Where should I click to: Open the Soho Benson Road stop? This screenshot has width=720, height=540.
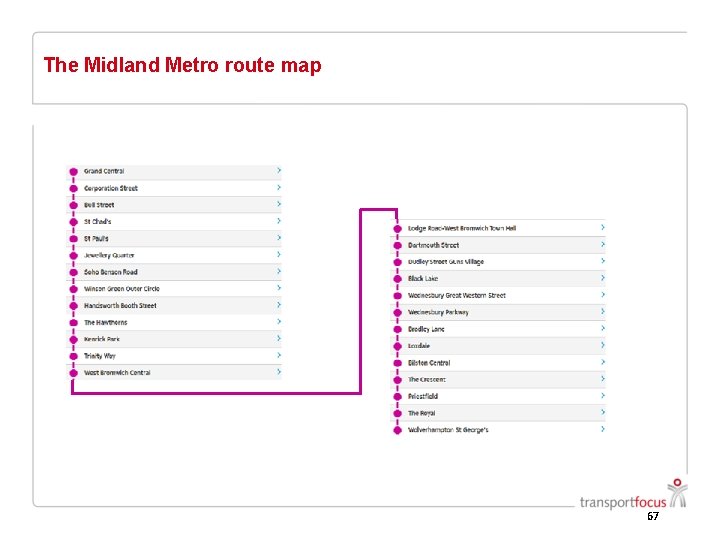point(174,272)
